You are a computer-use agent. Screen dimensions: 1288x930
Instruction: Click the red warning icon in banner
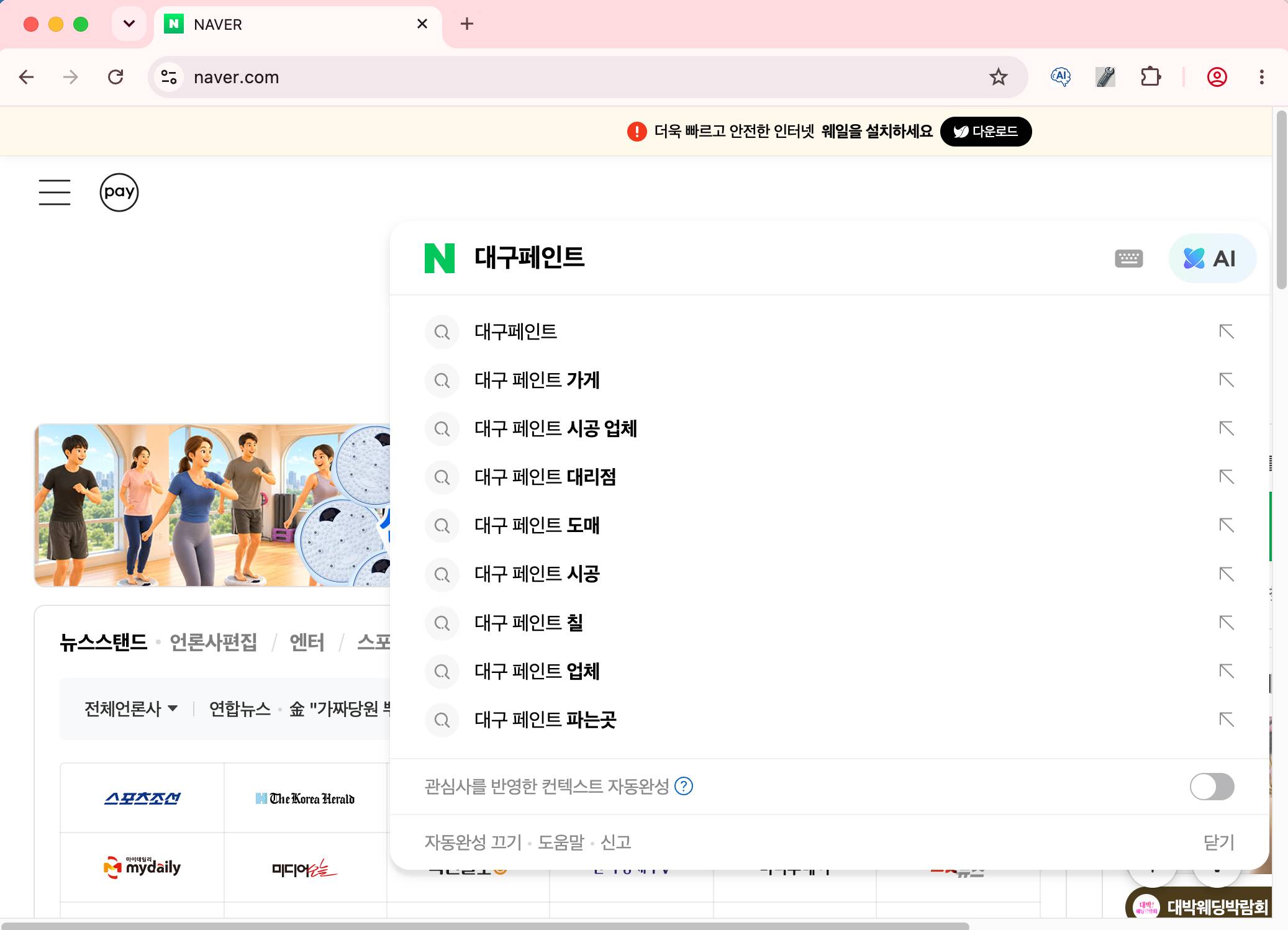[x=637, y=132]
